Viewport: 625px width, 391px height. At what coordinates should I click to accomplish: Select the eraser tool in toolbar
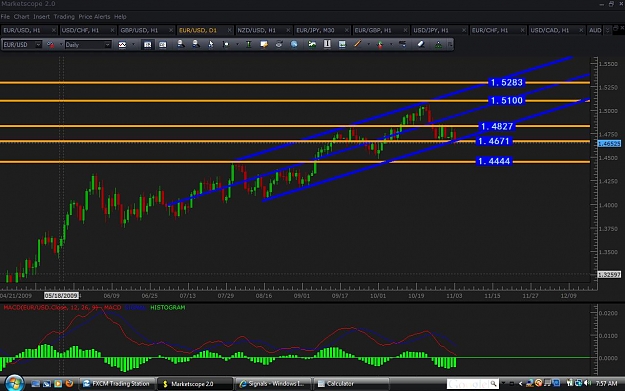(x=421, y=44)
